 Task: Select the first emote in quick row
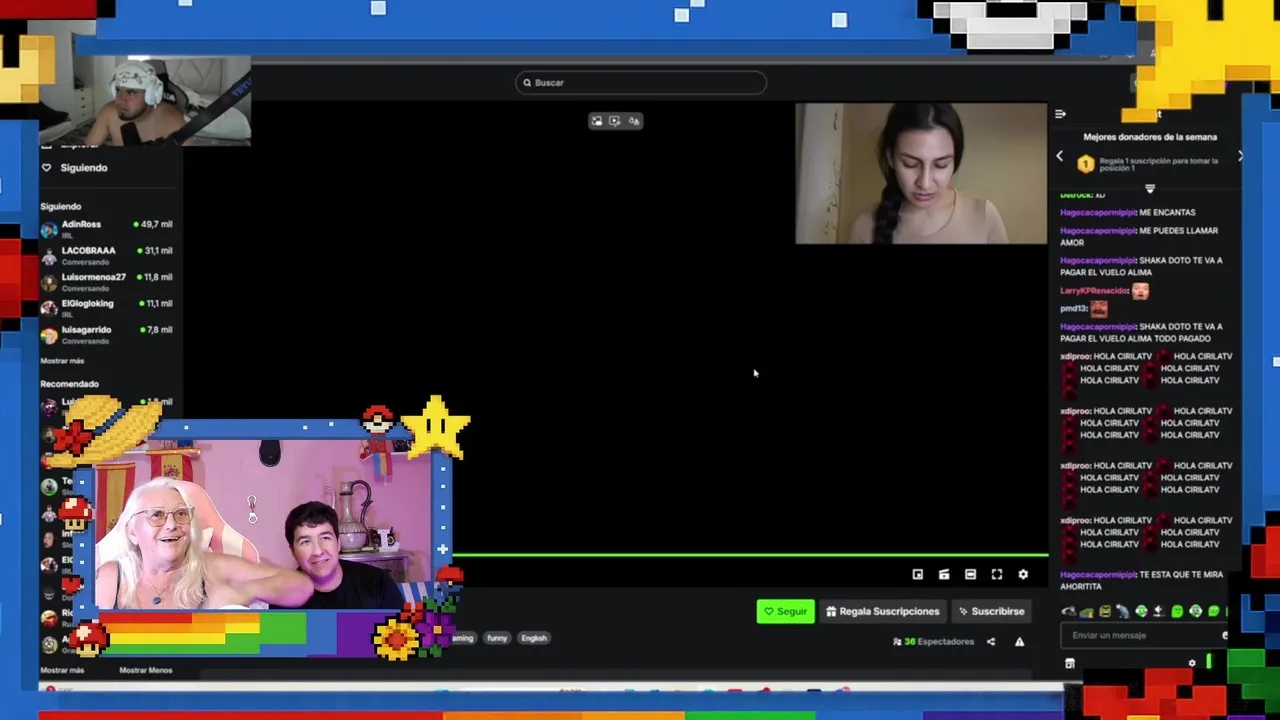pos(1069,611)
